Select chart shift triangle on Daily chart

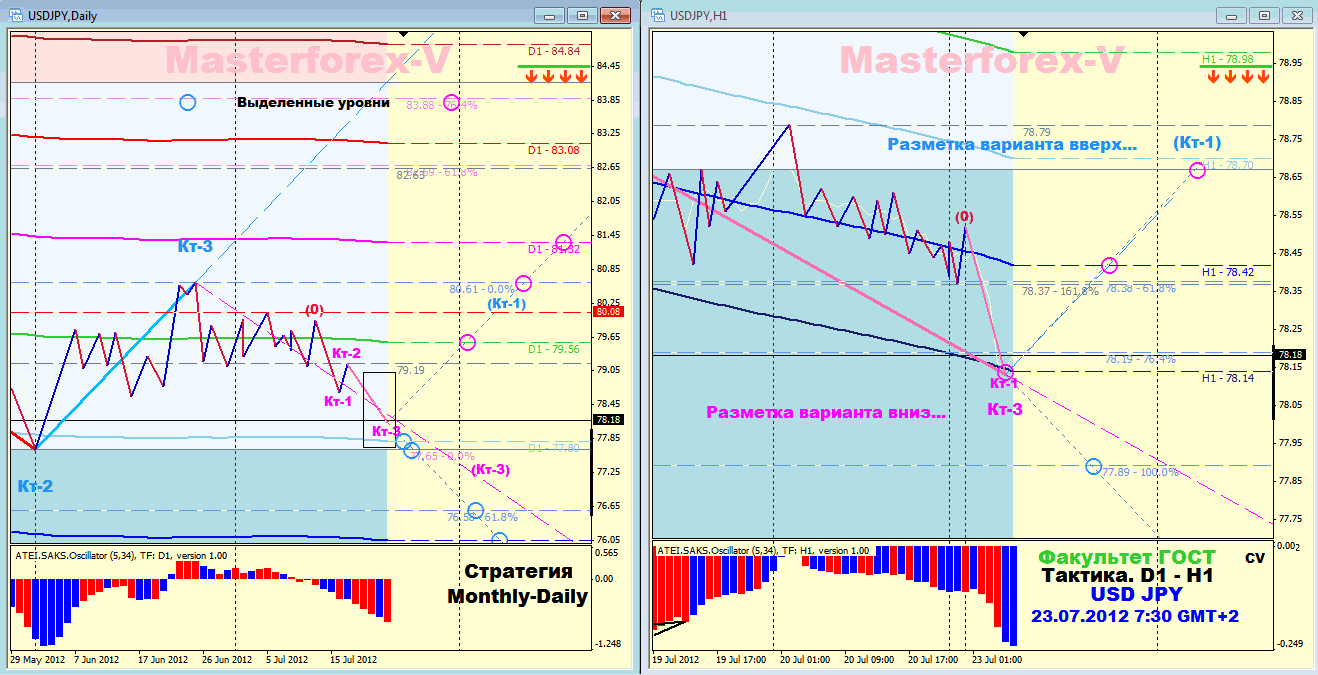coord(402,34)
